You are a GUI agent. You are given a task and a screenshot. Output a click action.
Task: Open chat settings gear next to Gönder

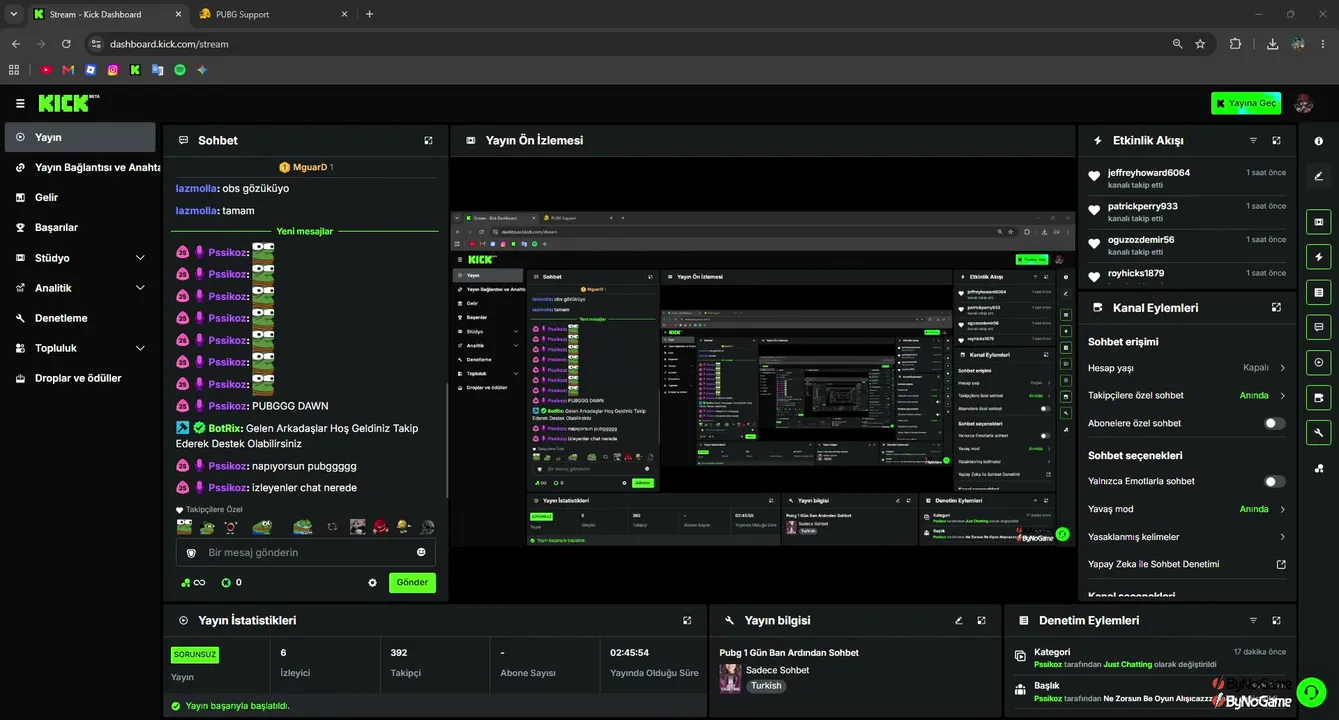(372, 582)
